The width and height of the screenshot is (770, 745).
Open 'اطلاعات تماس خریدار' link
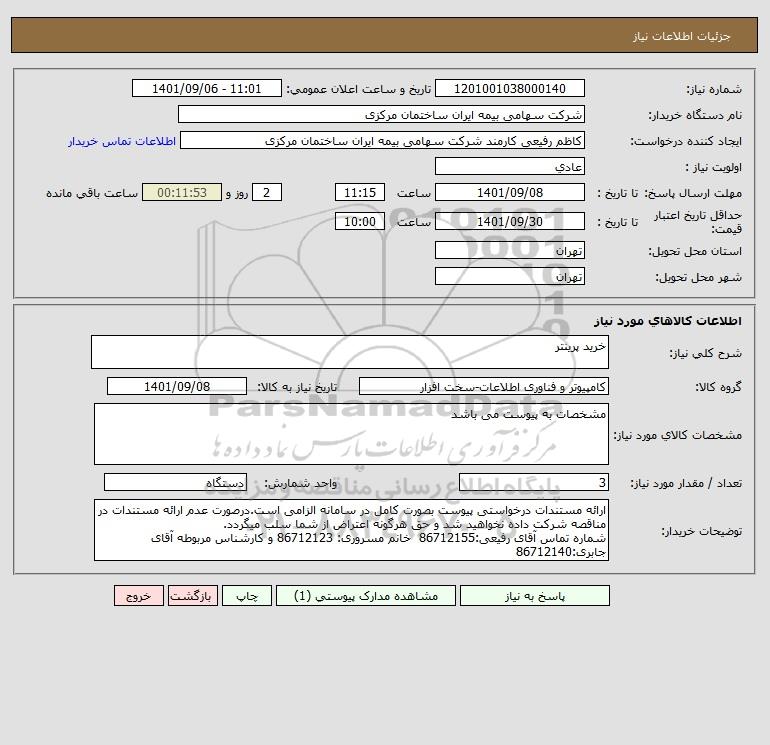(122, 141)
